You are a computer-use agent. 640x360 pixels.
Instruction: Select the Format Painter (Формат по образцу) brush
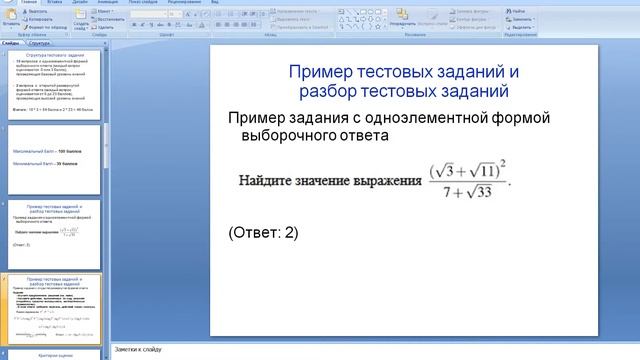click(x=25, y=27)
